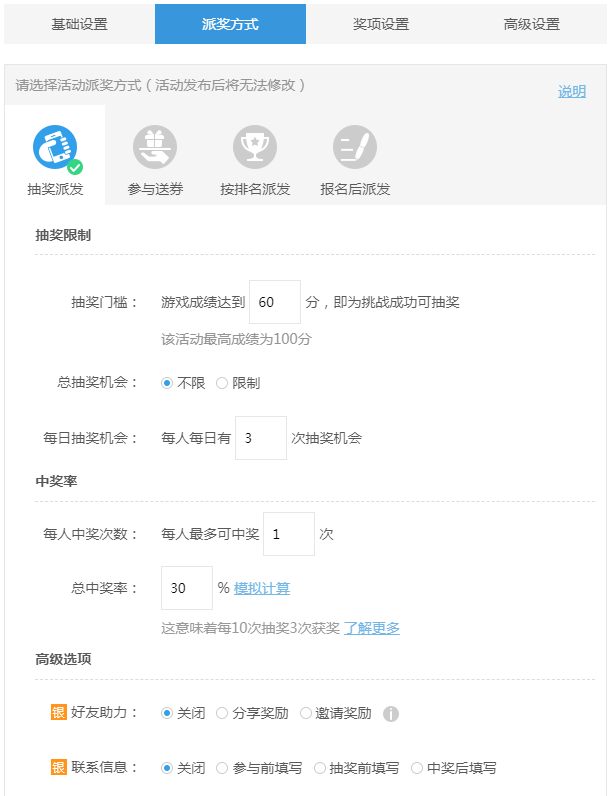Screen dimensions: 611x796
Task: Click the 总中奖率： label
Action: [105, 588]
